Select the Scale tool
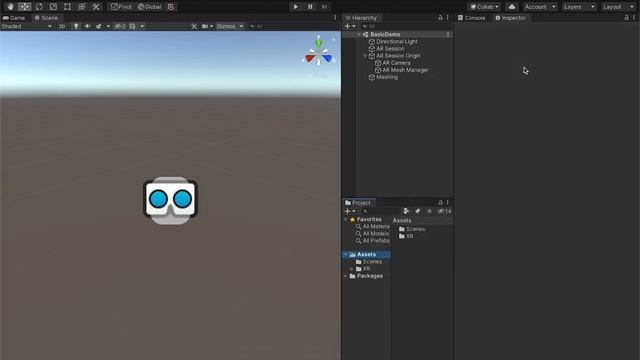Viewport: 640px width, 360px height. (x=53, y=7)
